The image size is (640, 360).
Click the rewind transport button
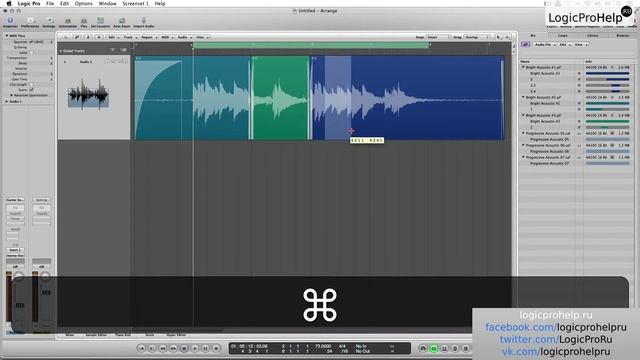162,348
